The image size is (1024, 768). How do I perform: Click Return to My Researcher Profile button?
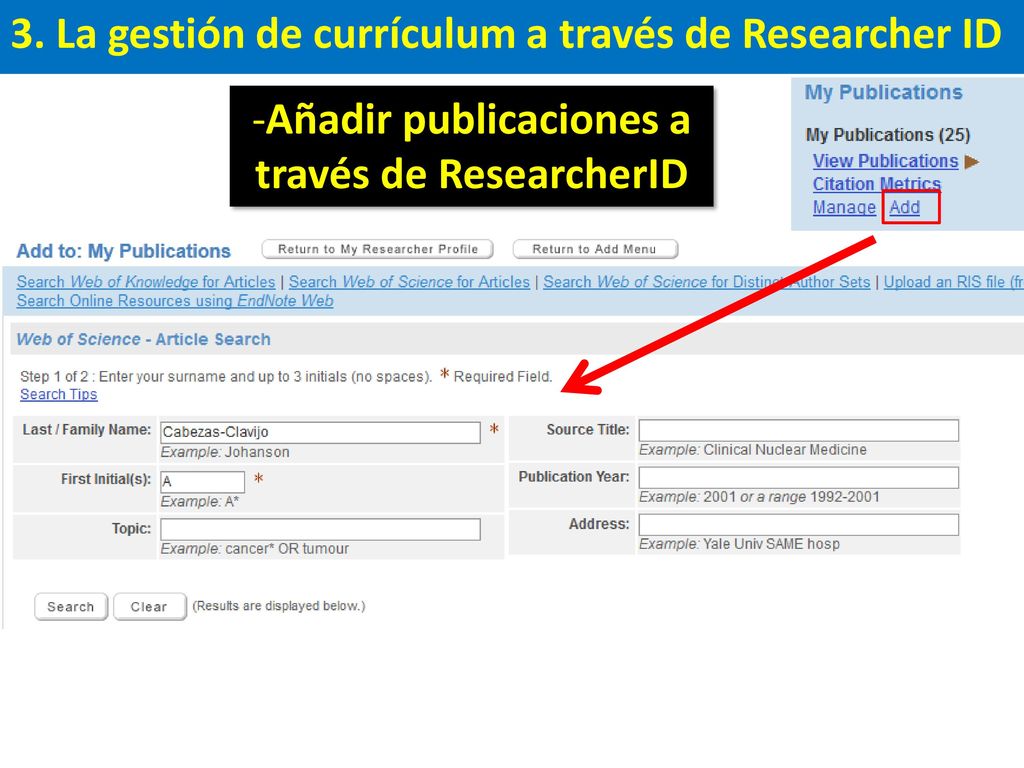[x=377, y=249]
